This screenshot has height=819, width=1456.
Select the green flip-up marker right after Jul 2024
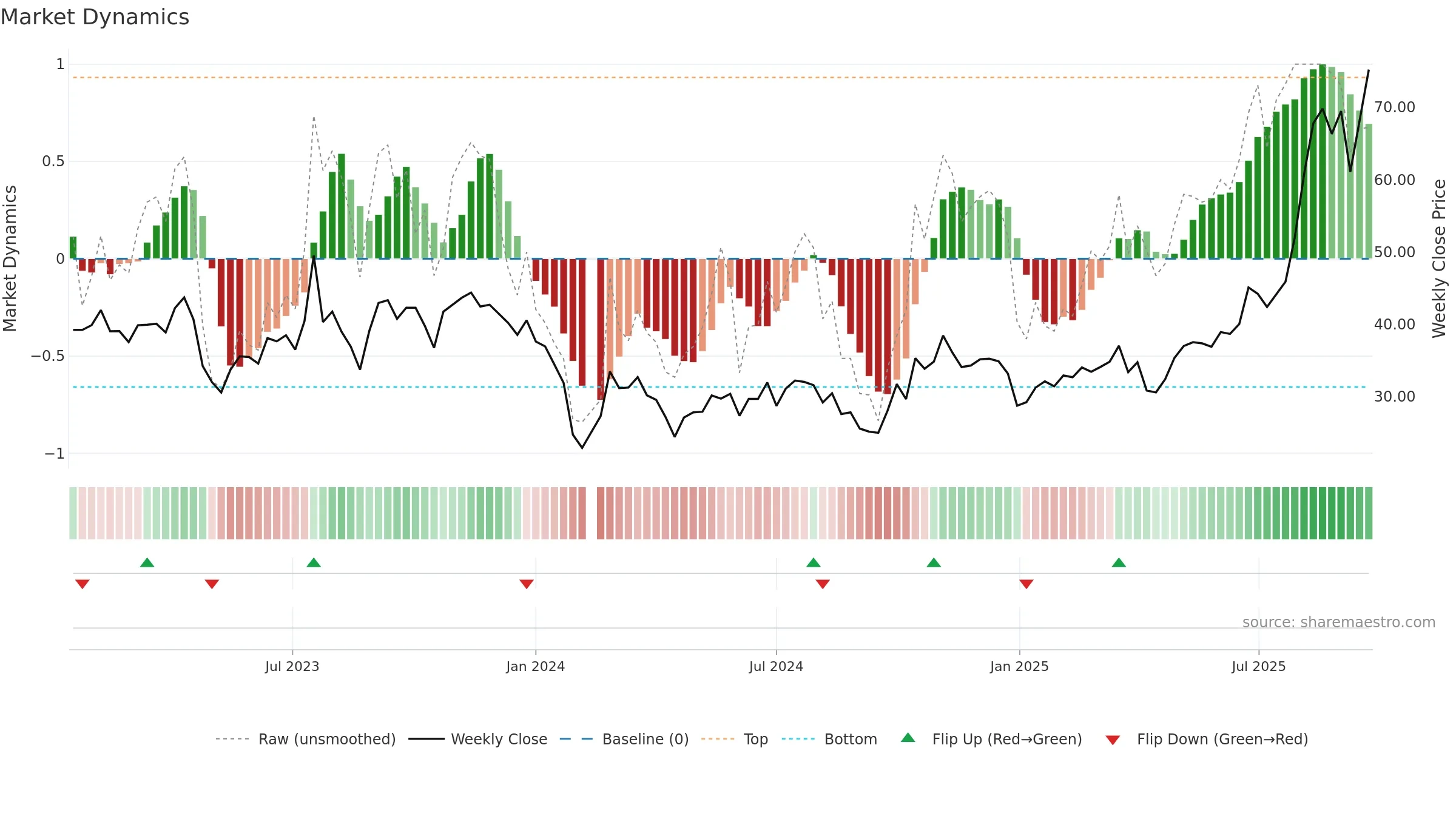(x=814, y=562)
